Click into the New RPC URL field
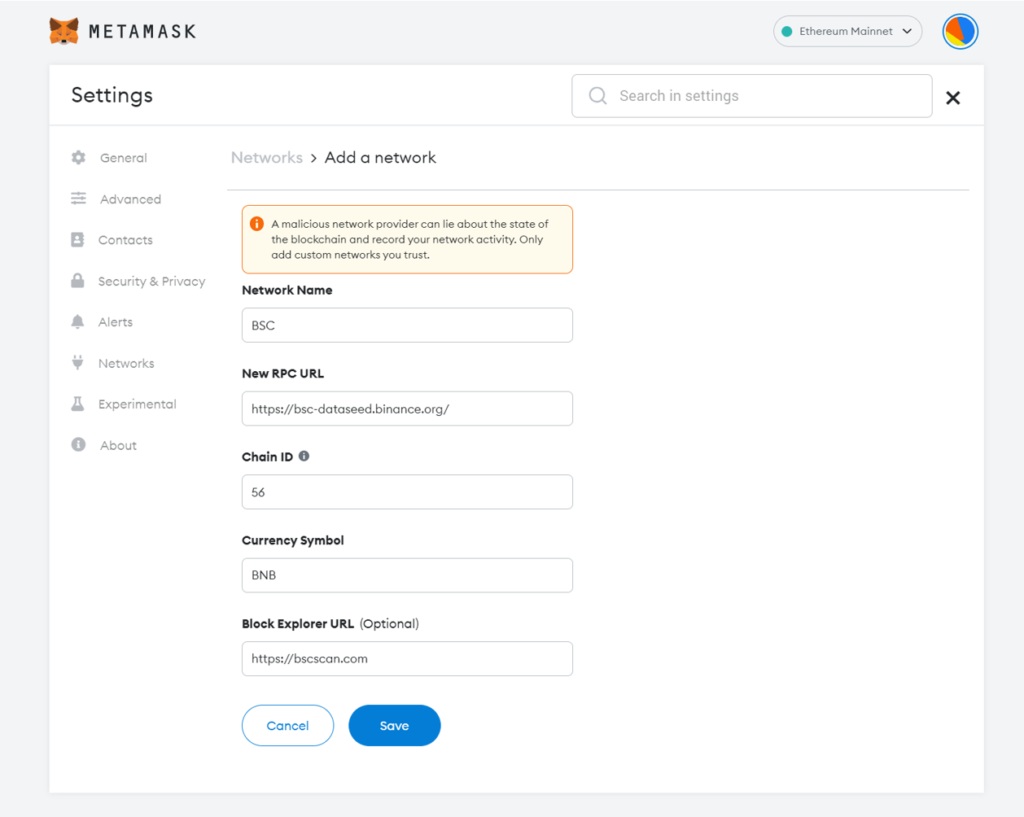Screen dimensions: 1024x817 coord(407,409)
